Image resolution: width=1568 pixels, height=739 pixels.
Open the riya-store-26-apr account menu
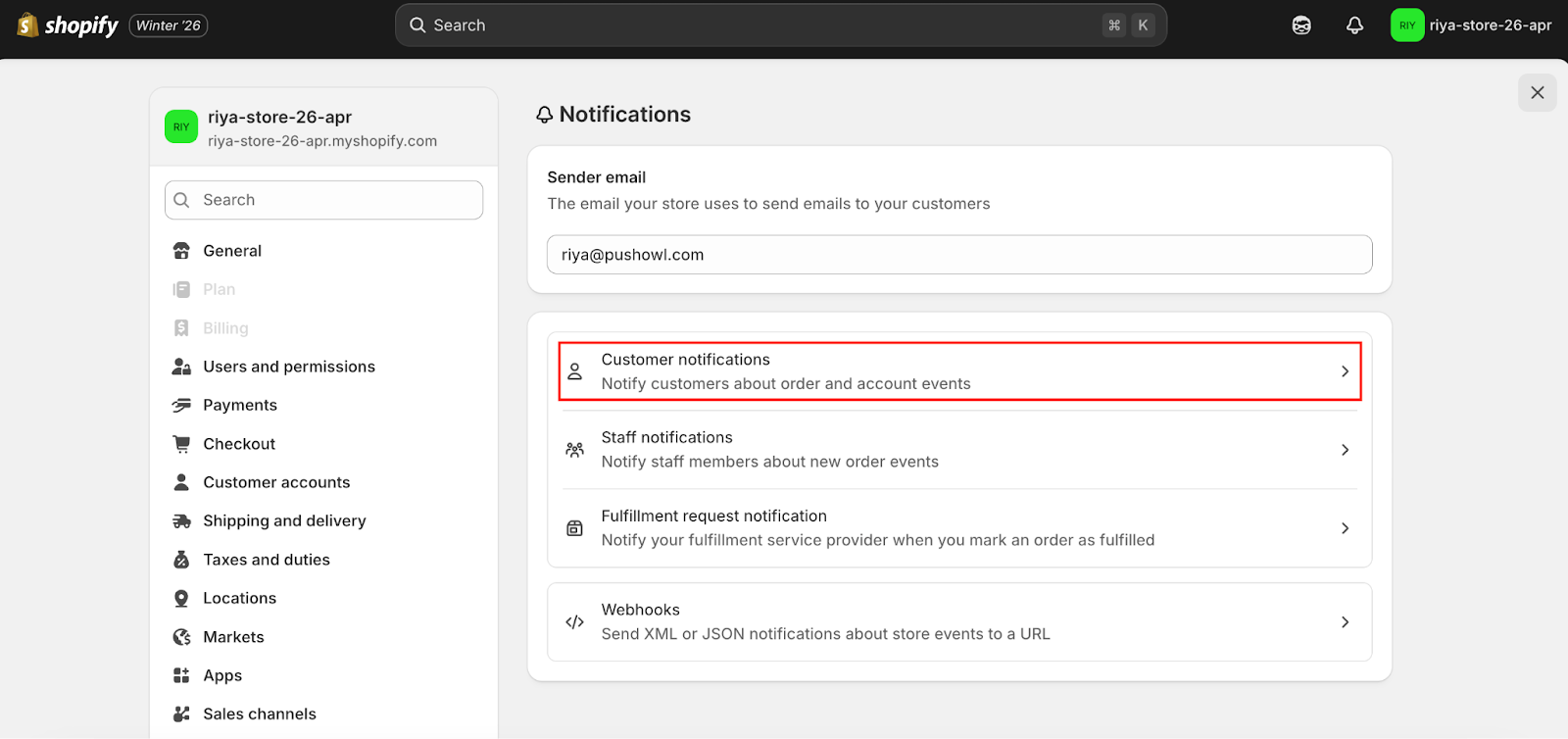click(x=1472, y=25)
